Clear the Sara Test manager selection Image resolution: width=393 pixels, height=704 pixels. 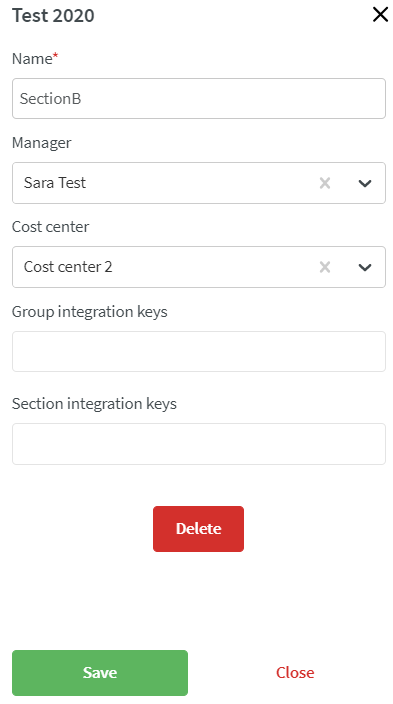pos(325,183)
